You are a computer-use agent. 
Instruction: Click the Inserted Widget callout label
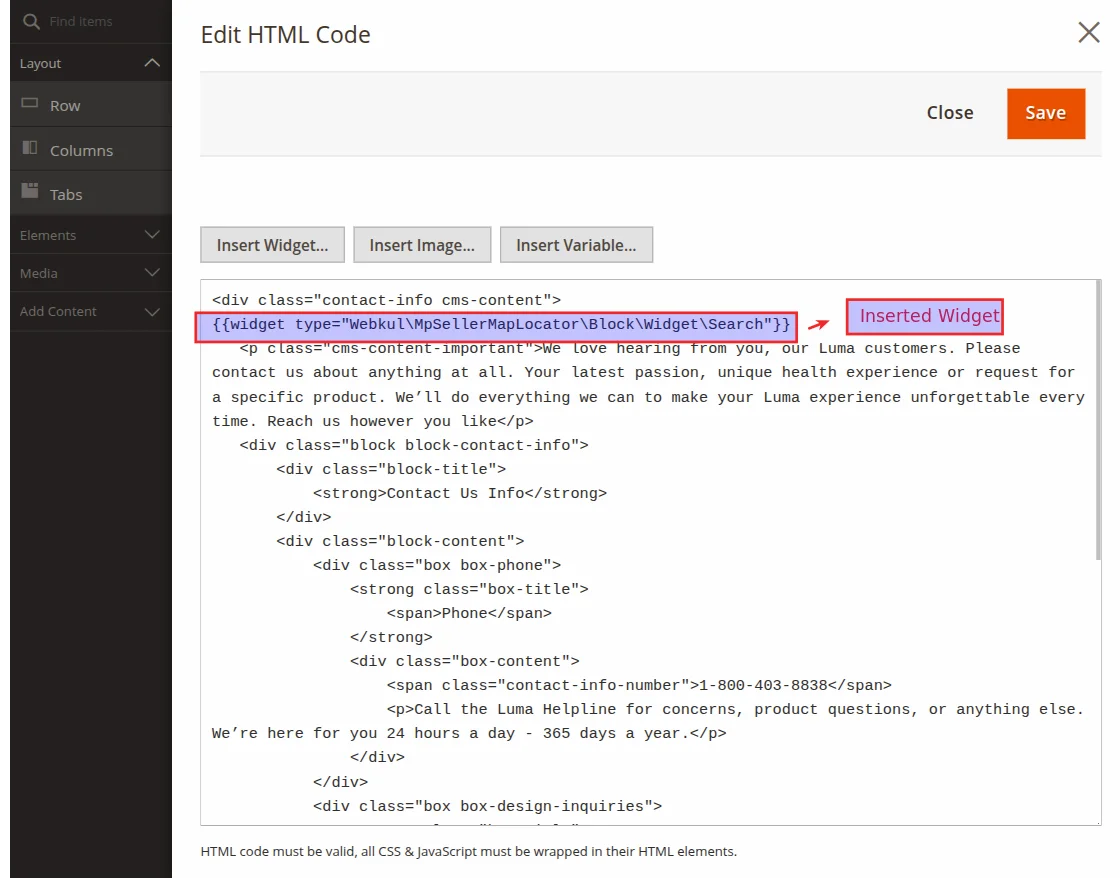pos(924,316)
